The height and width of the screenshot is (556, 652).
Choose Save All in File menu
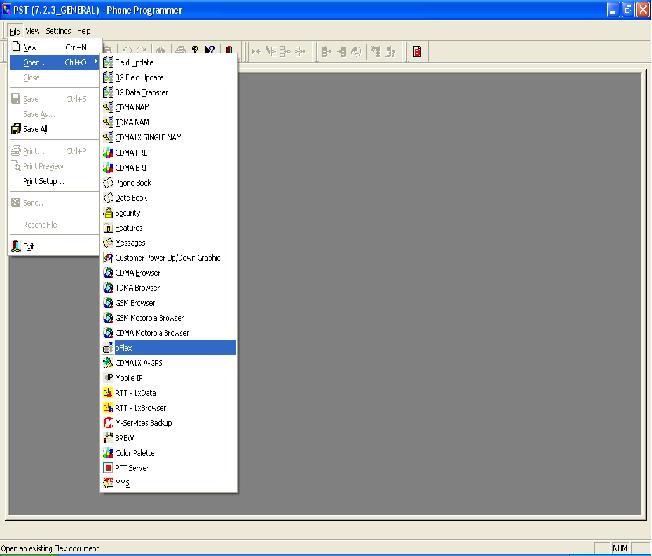pos(54,129)
